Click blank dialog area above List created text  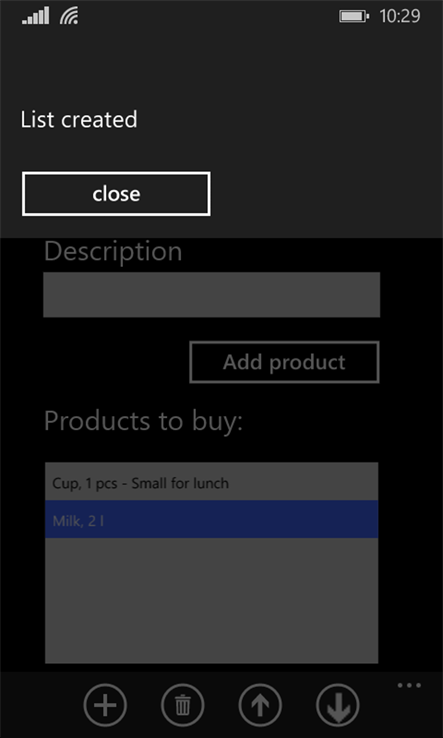point(221,66)
